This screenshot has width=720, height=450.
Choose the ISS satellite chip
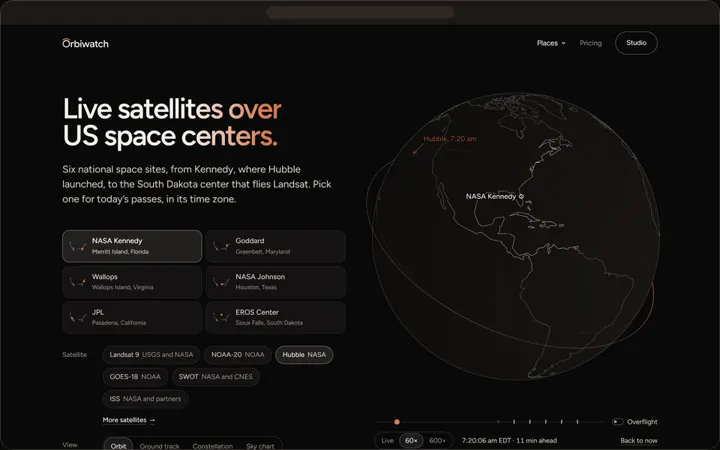[145, 399]
